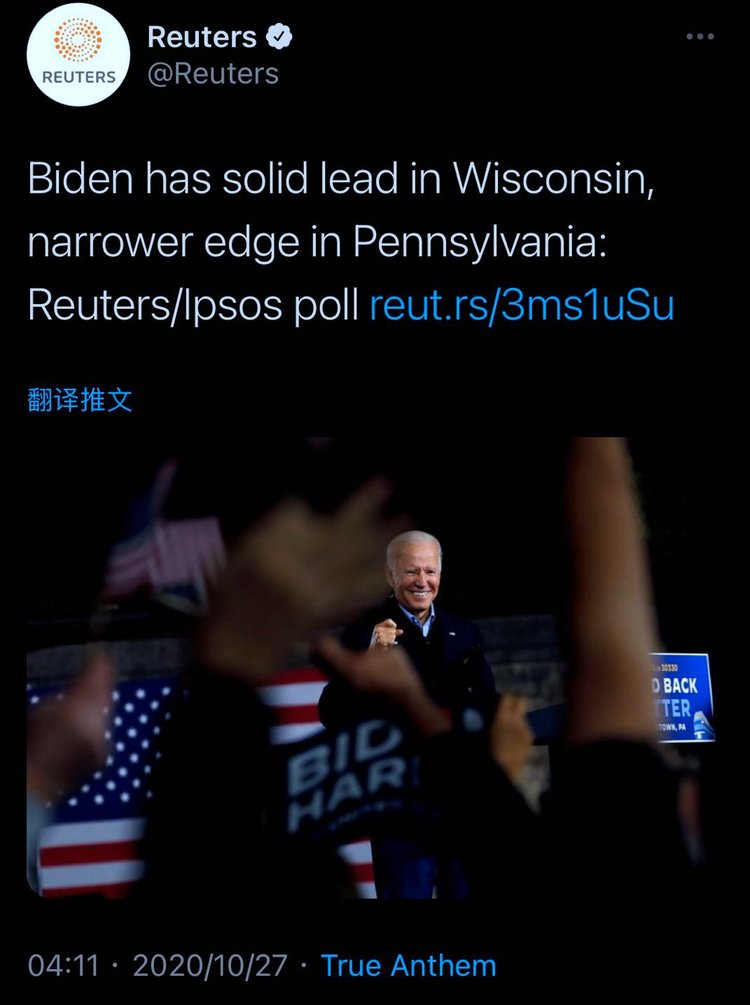Click the 04:11 timestamp
Screen dimensions: 750x1005
63,965
